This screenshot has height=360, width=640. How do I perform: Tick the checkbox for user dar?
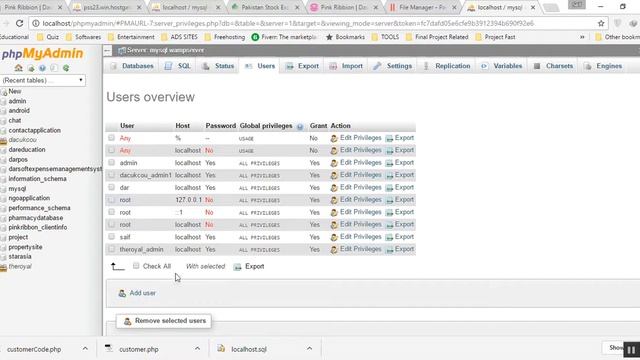[x=111, y=187]
